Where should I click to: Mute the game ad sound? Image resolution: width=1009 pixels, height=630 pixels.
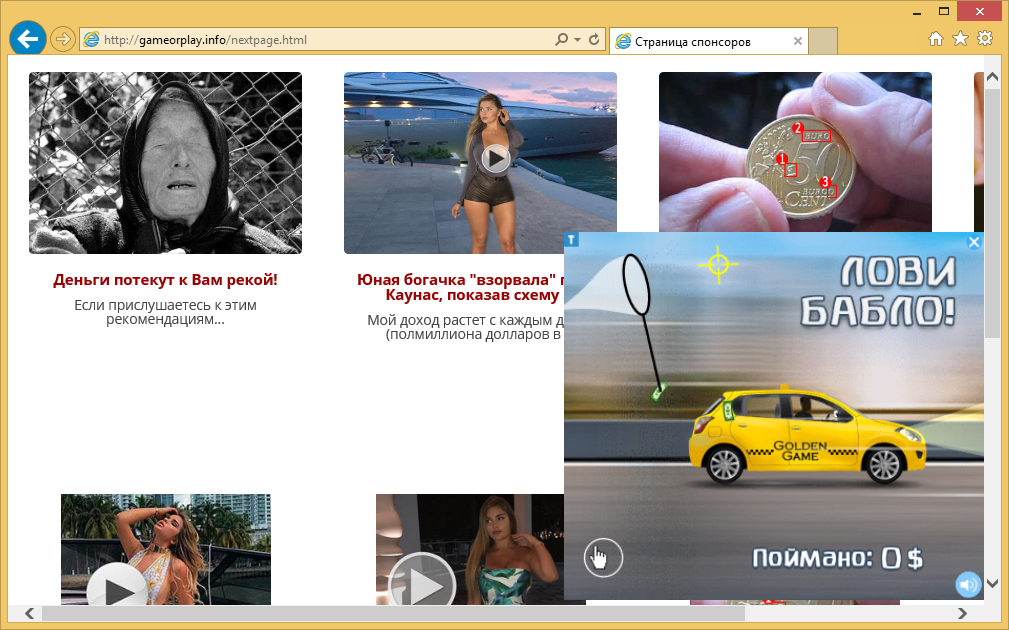tap(967, 584)
